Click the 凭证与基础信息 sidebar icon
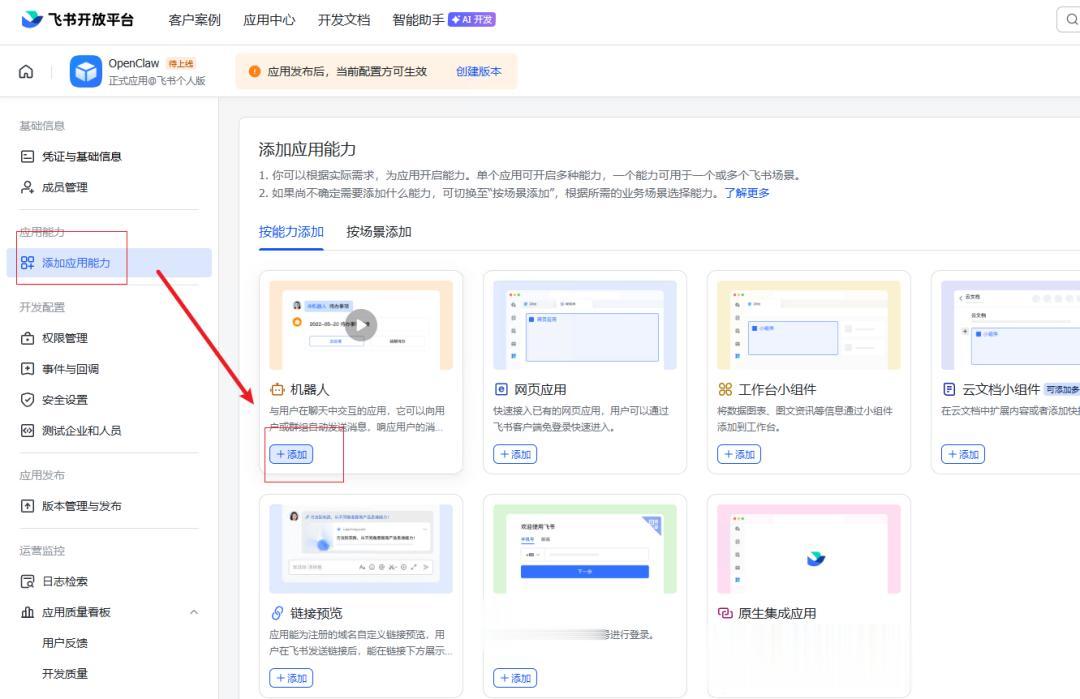Viewport: 1080px width, 699px height. (28, 156)
